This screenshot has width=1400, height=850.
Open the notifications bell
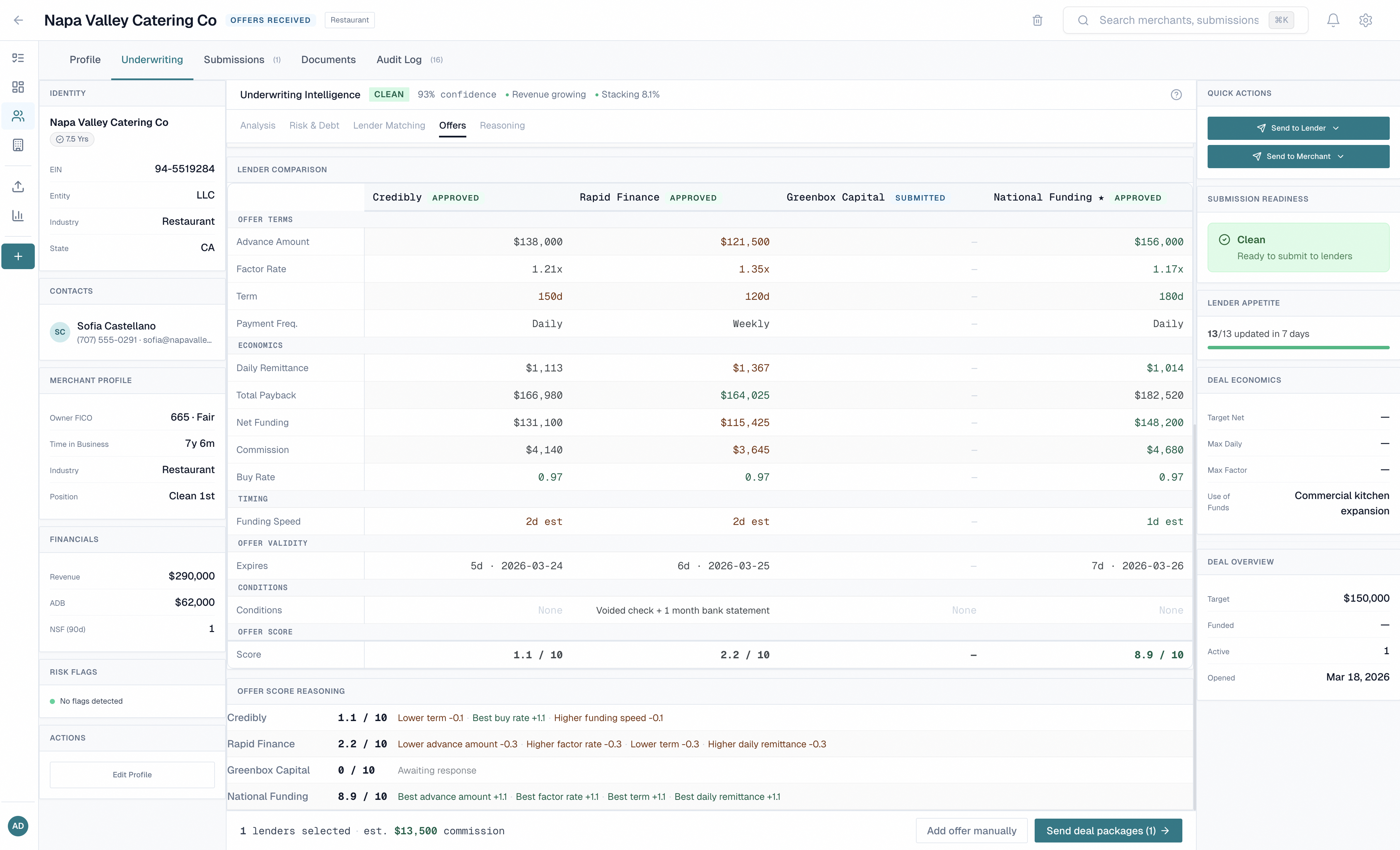(x=1333, y=20)
